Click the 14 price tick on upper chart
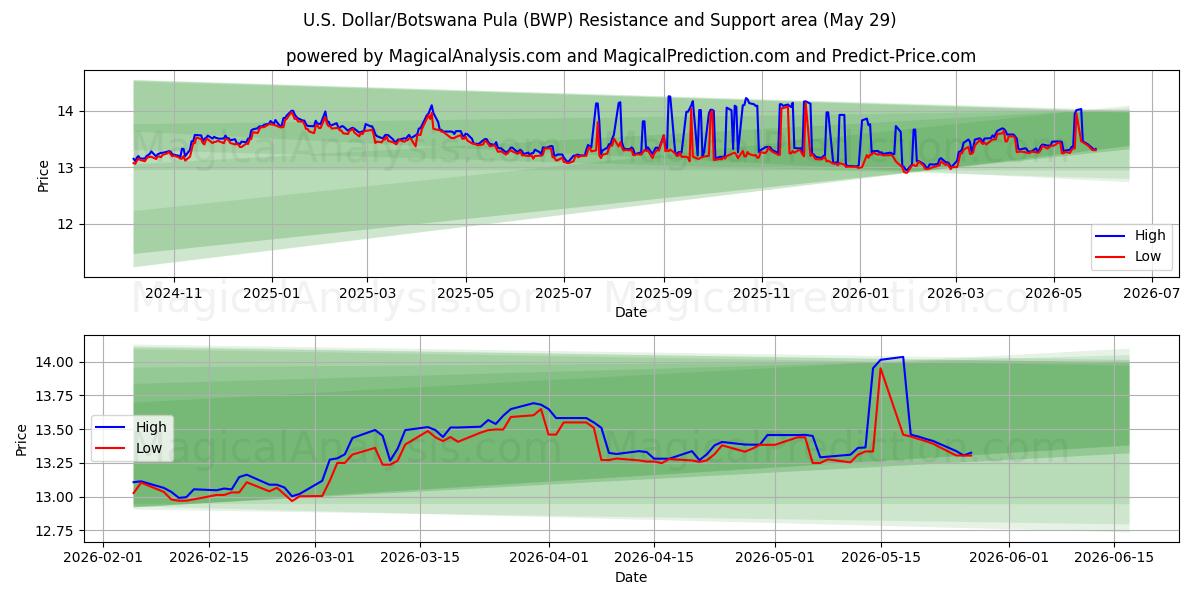Image resolution: width=1200 pixels, height=600 pixels. pos(68,111)
